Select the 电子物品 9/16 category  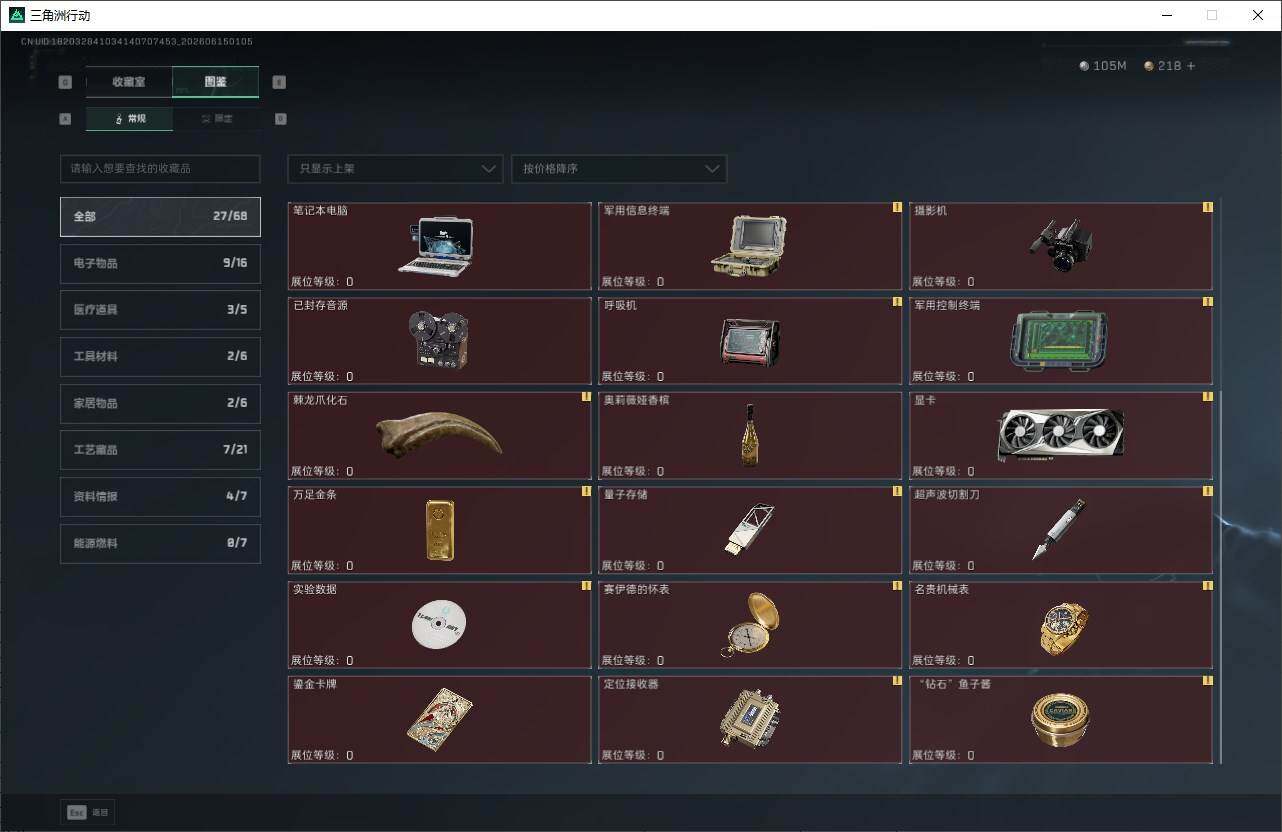coord(160,263)
